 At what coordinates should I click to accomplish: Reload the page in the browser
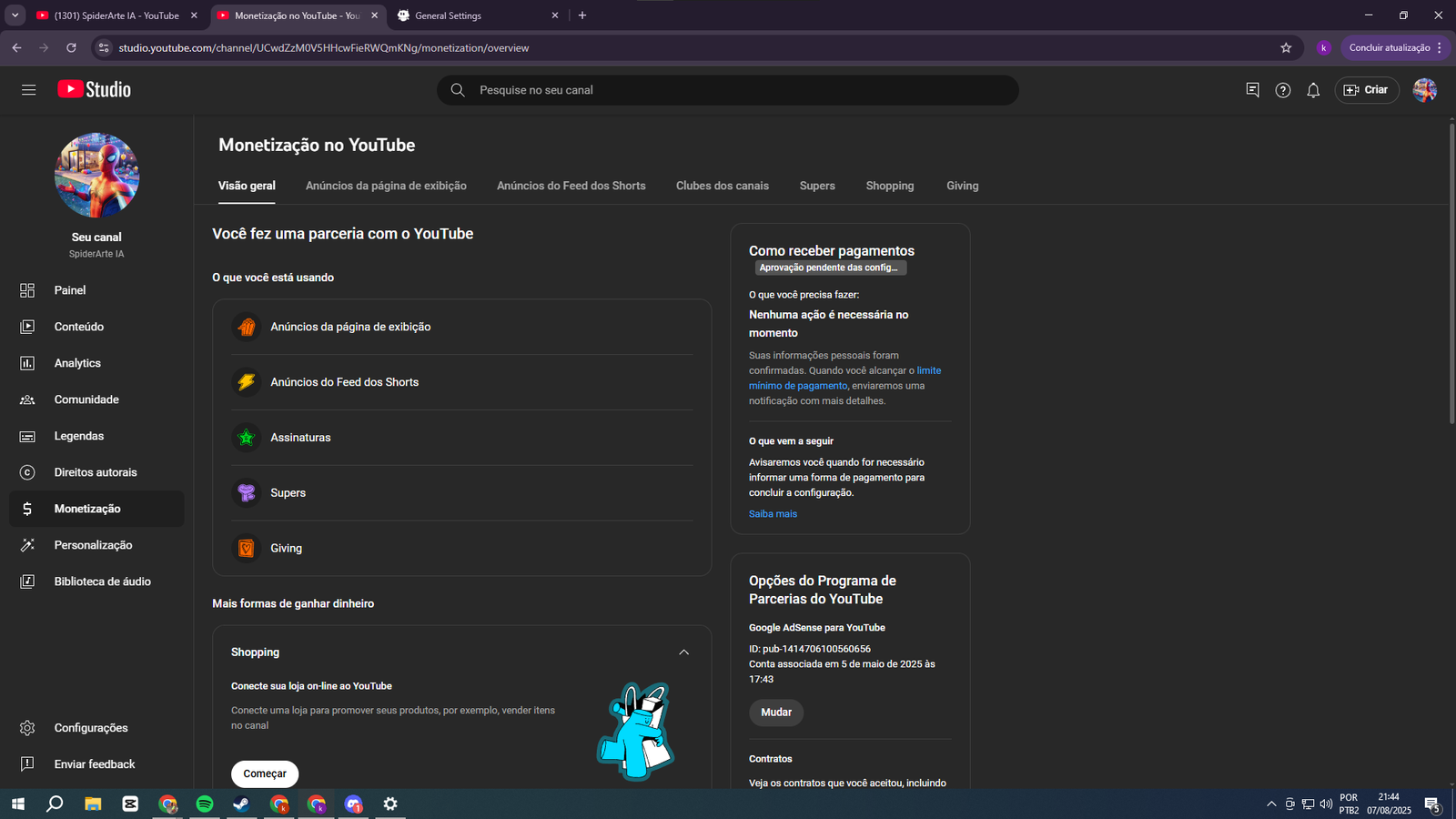(71, 48)
